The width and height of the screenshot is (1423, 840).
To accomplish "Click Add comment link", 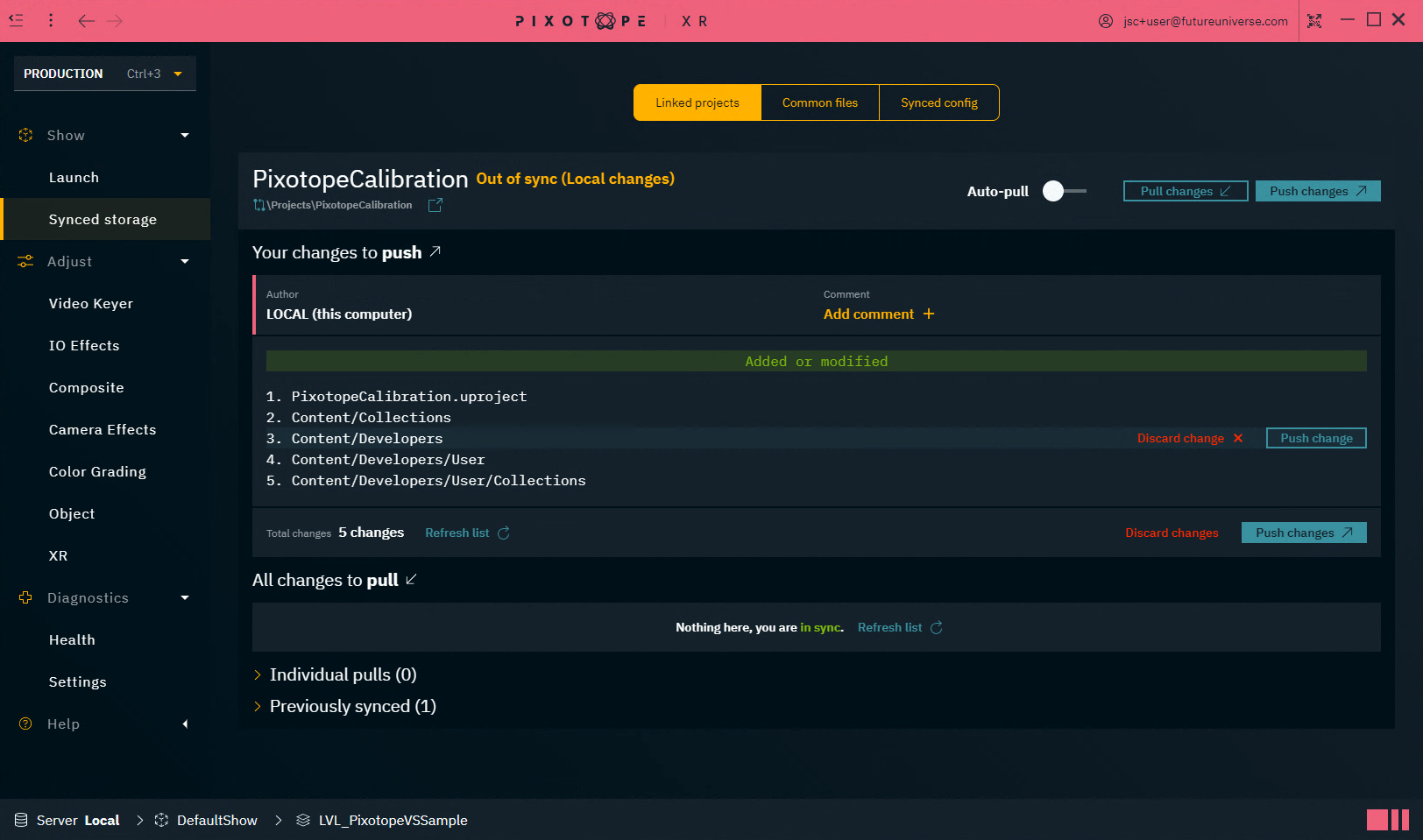I will (868, 314).
